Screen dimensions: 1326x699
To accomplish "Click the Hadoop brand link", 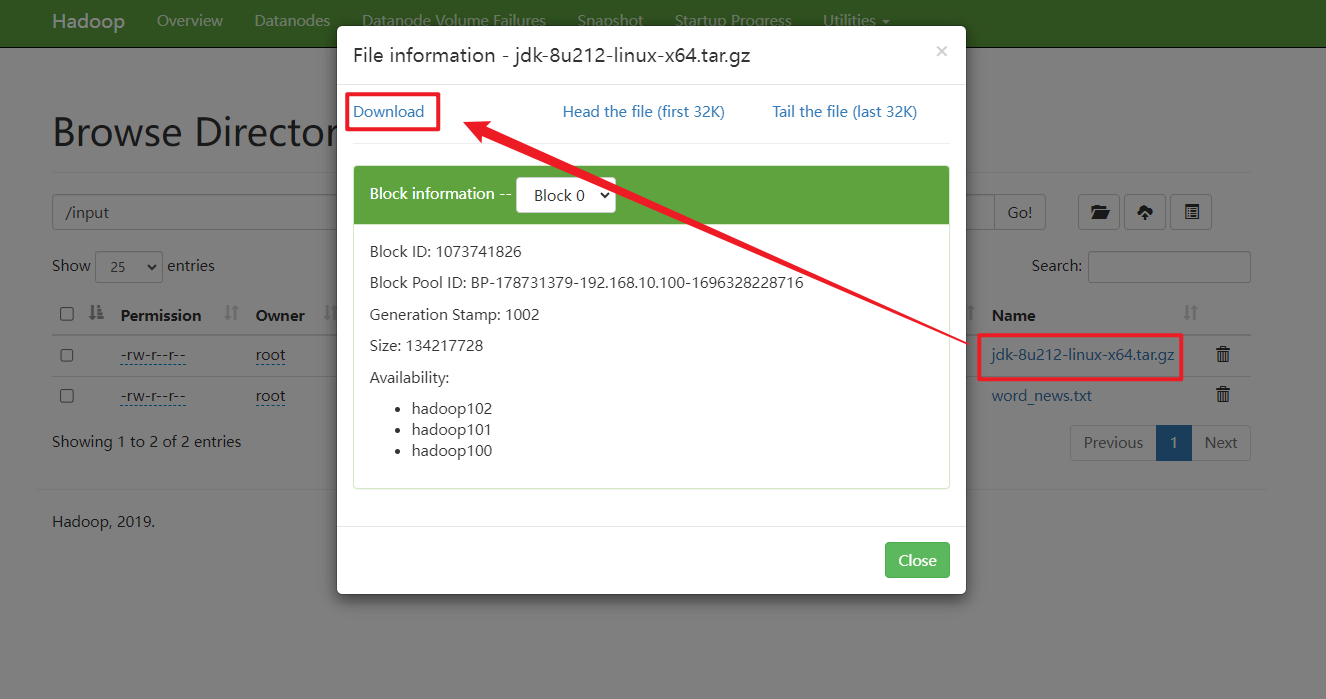I will point(88,21).
